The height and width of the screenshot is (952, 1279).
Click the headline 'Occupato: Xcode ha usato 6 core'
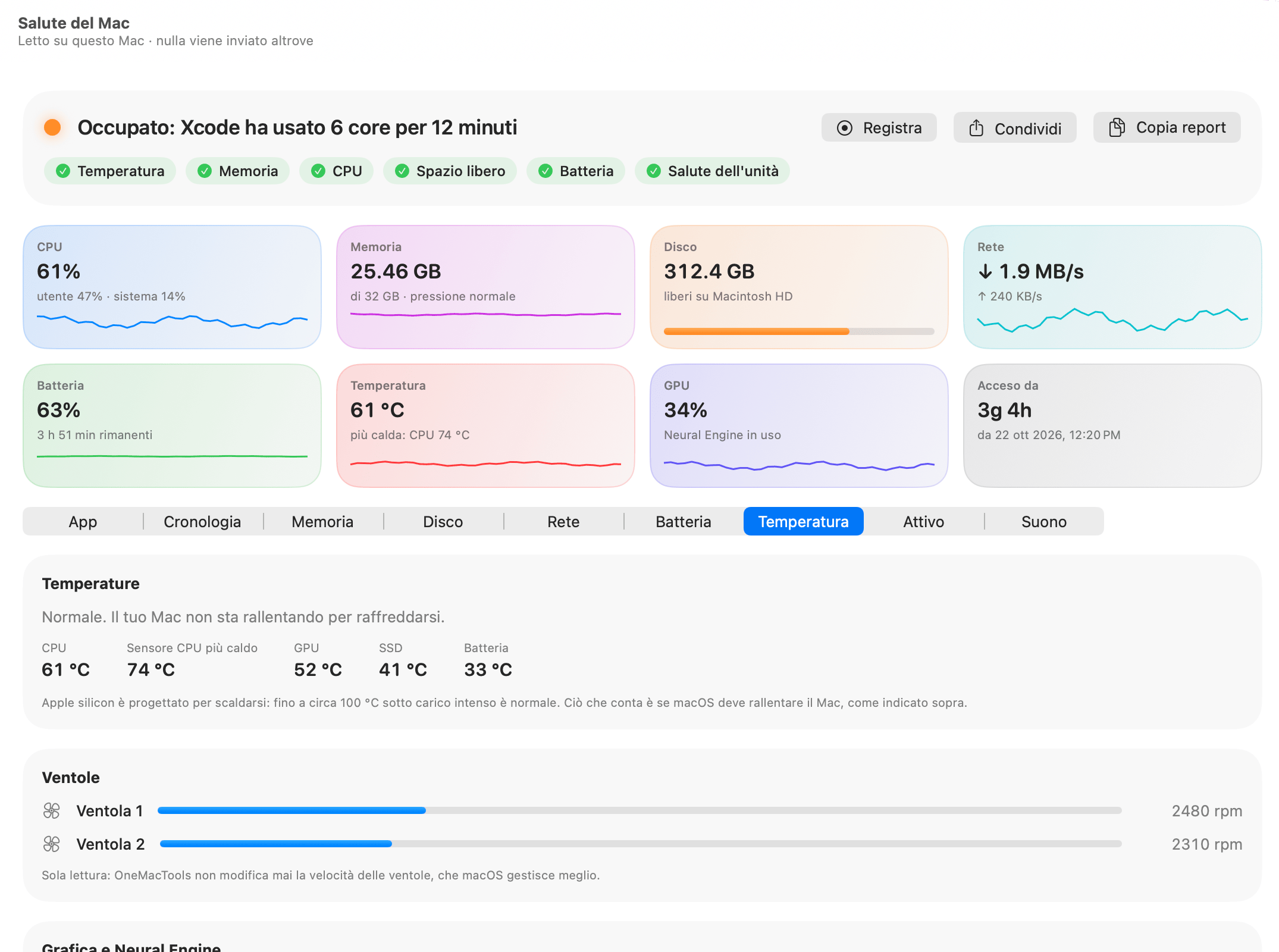(297, 127)
